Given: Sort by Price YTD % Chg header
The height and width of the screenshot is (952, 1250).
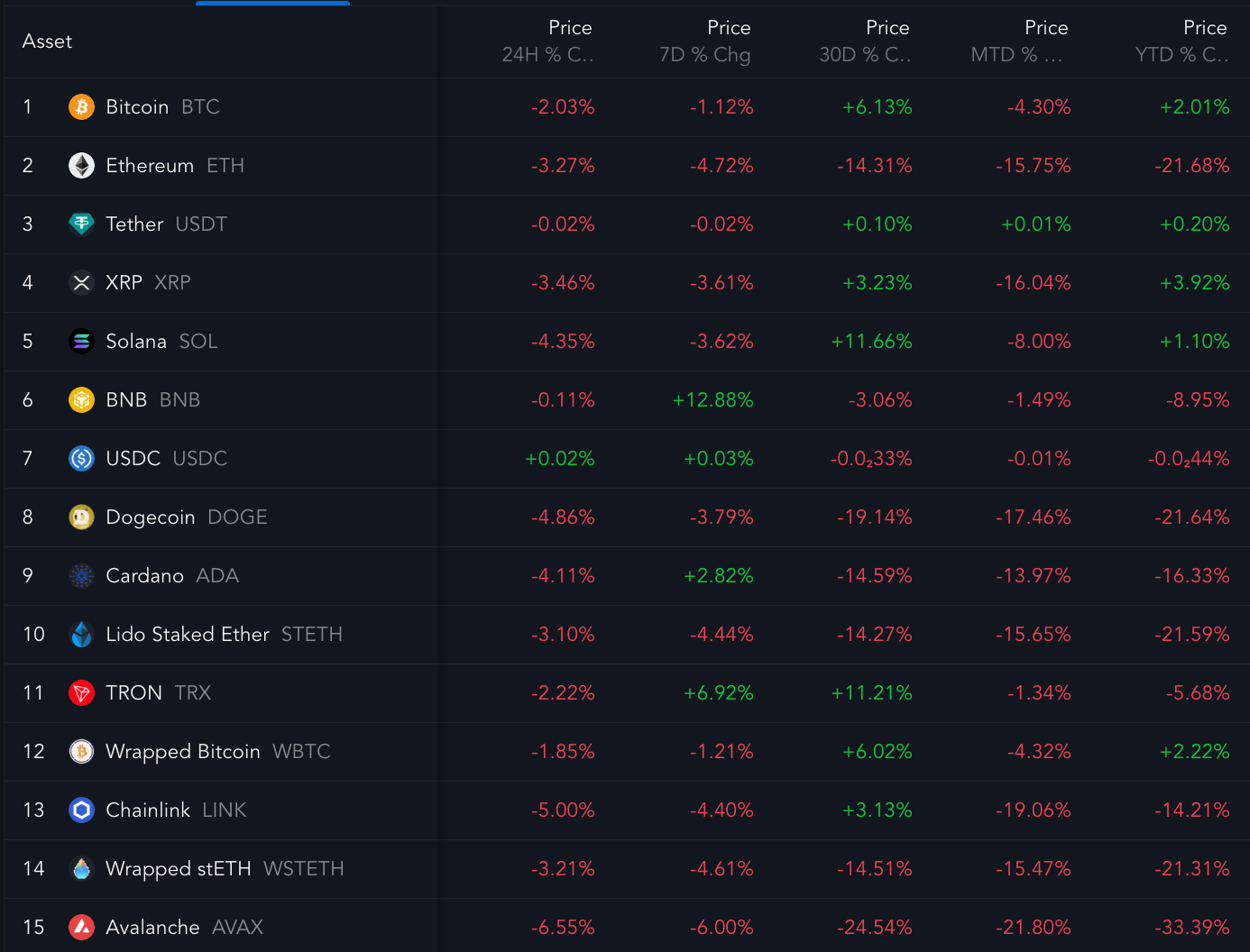Looking at the screenshot, I should point(1182,41).
